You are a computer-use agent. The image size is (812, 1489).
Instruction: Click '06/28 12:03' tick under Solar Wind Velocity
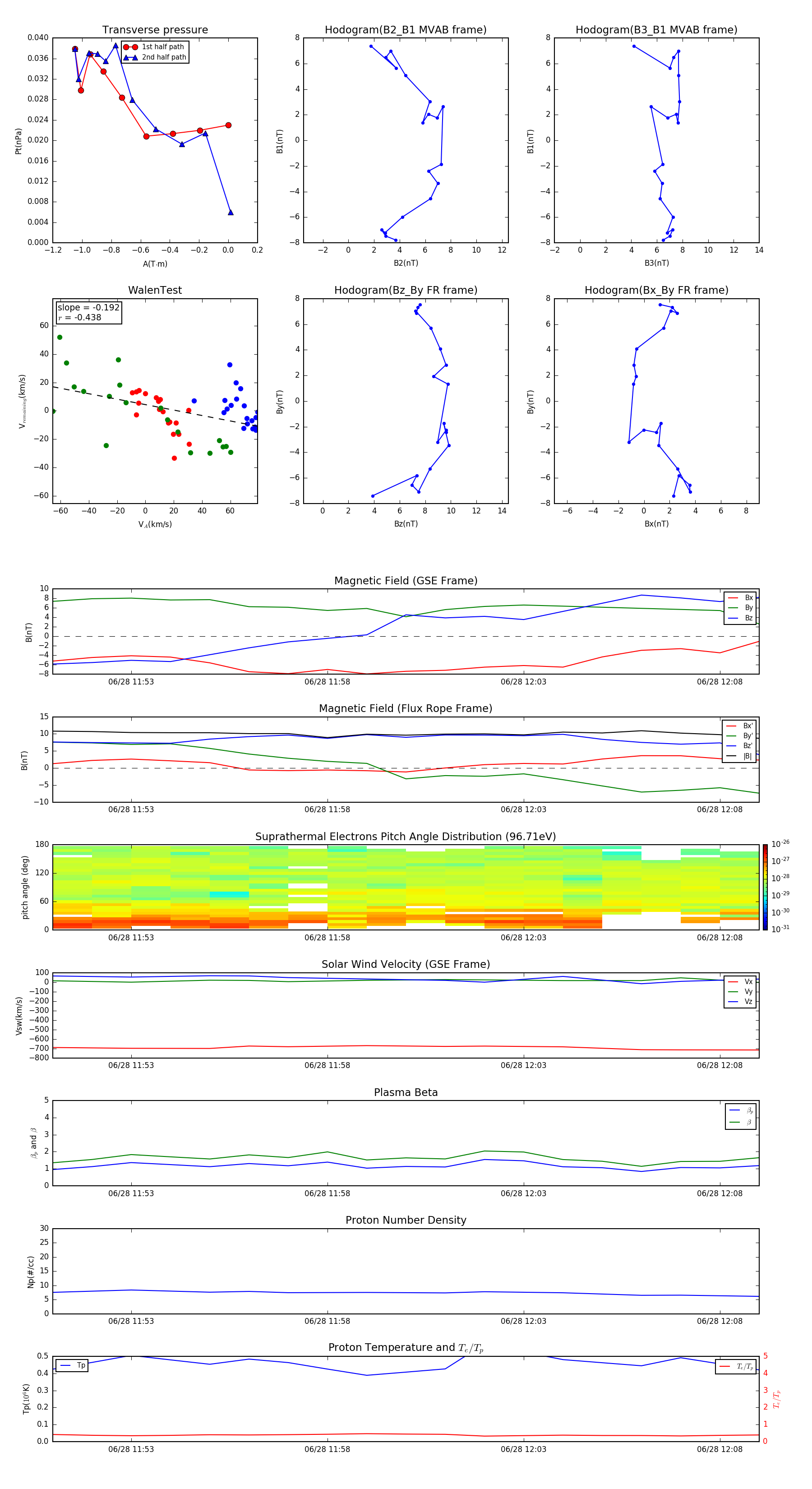(x=524, y=1065)
